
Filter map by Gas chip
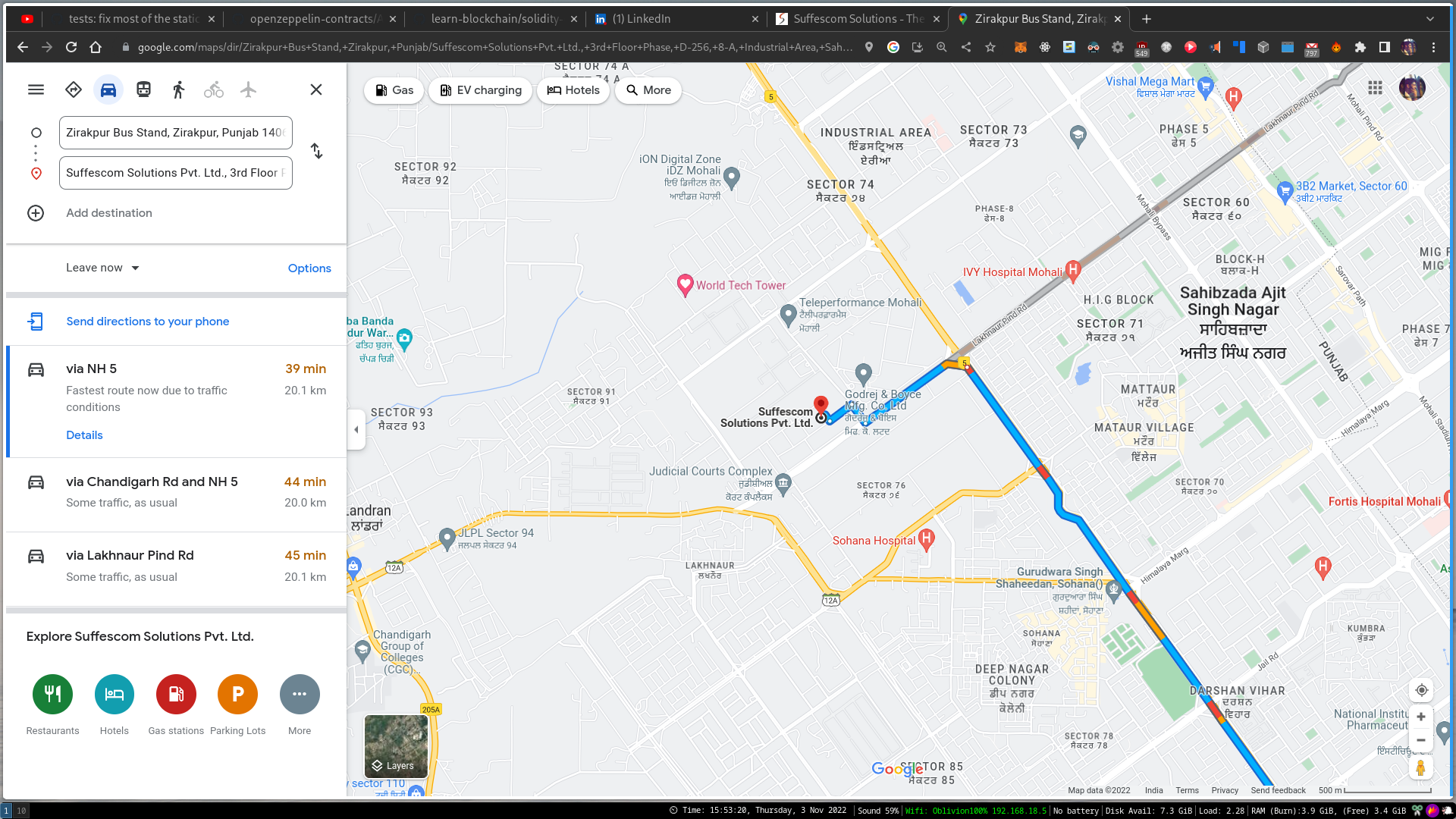click(x=394, y=90)
